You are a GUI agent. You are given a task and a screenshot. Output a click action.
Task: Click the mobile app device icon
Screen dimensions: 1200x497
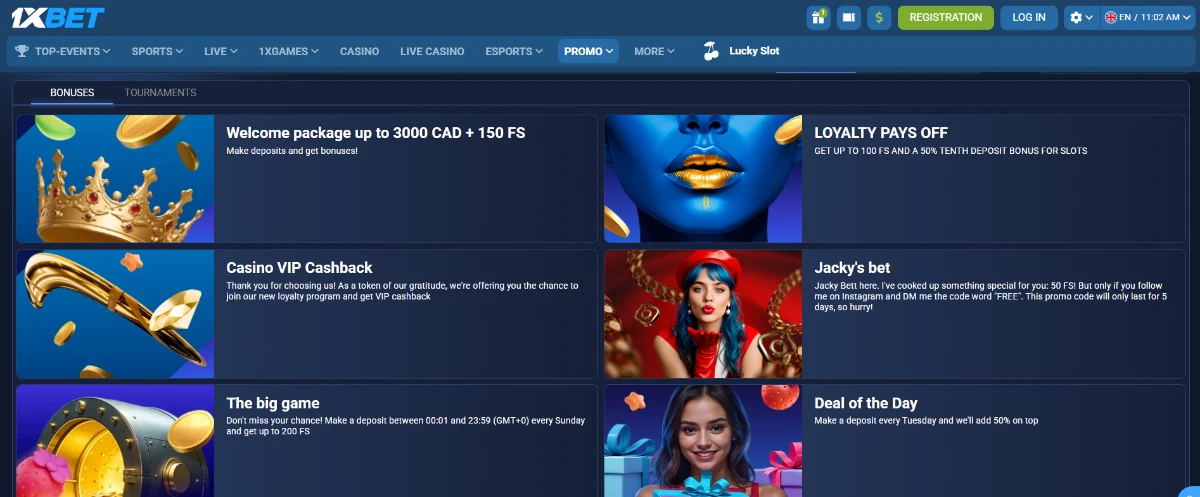click(x=849, y=17)
